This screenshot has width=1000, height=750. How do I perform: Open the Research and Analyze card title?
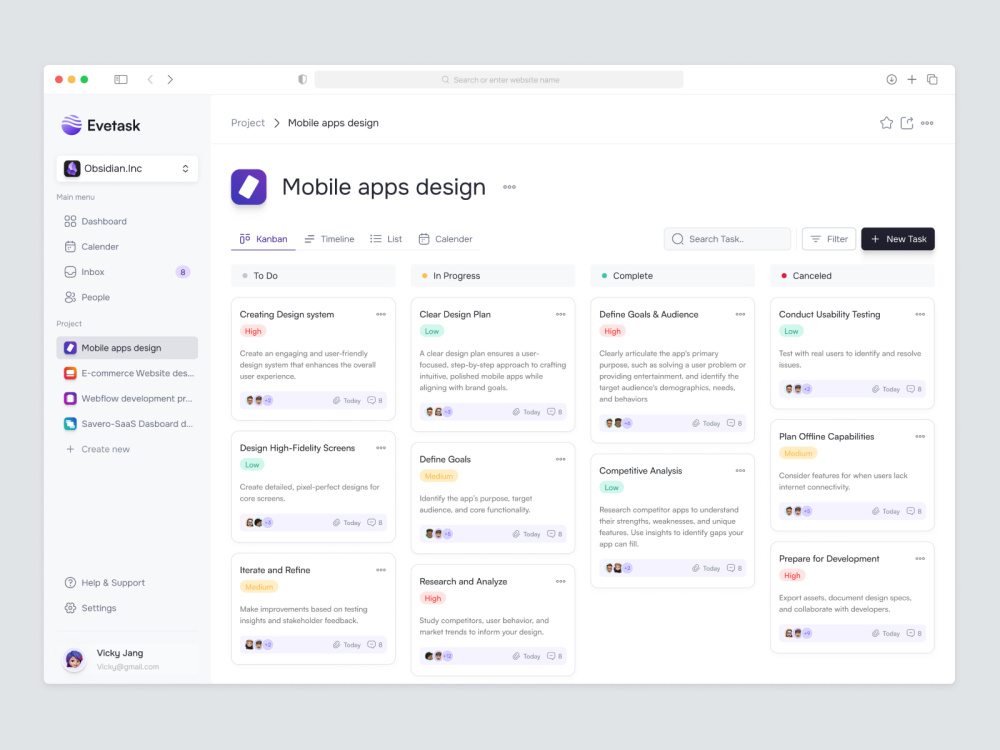pyautogui.click(x=463, y=582)
